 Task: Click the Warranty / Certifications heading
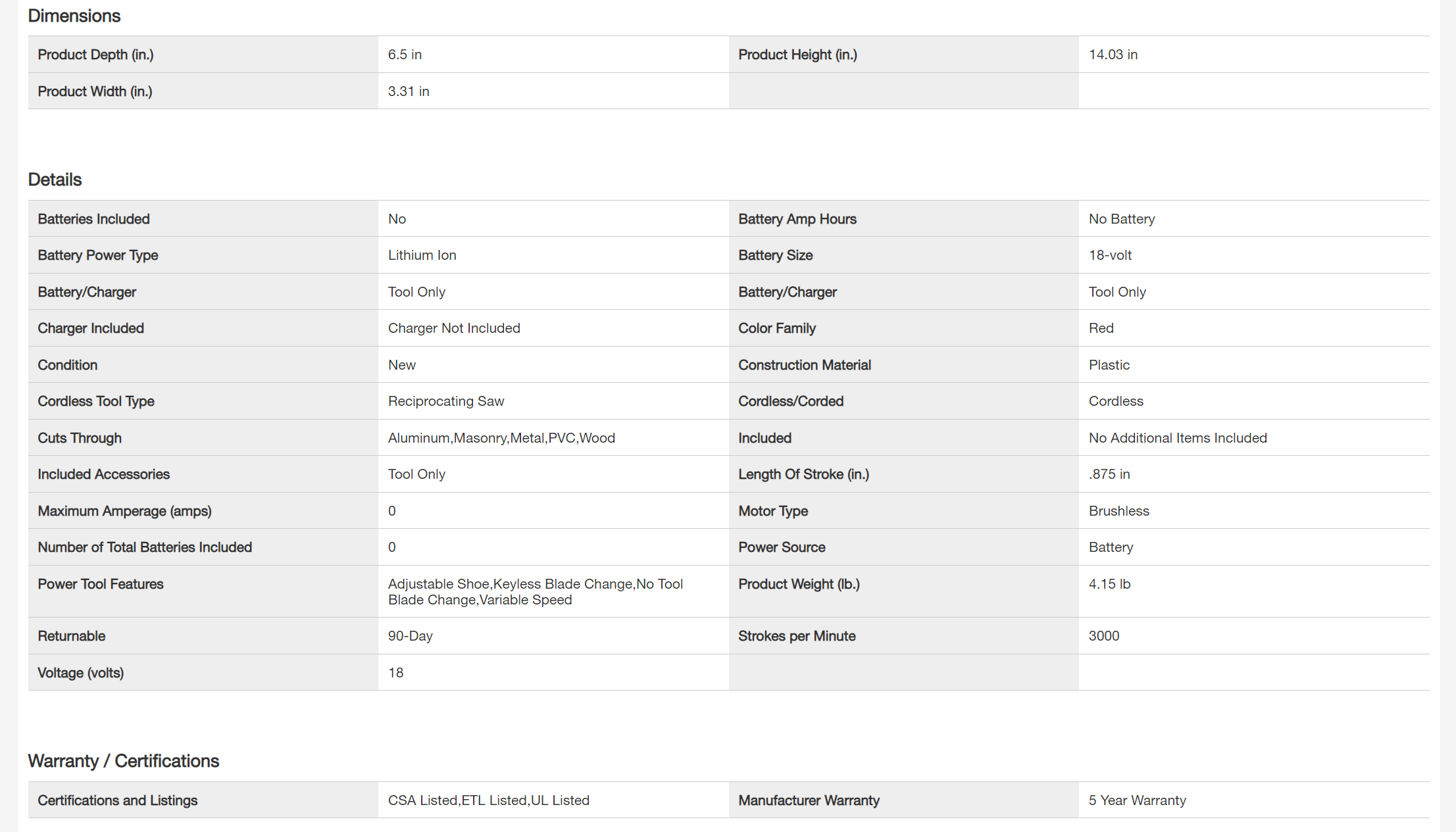pyautogui.click(x=123, y=761)
